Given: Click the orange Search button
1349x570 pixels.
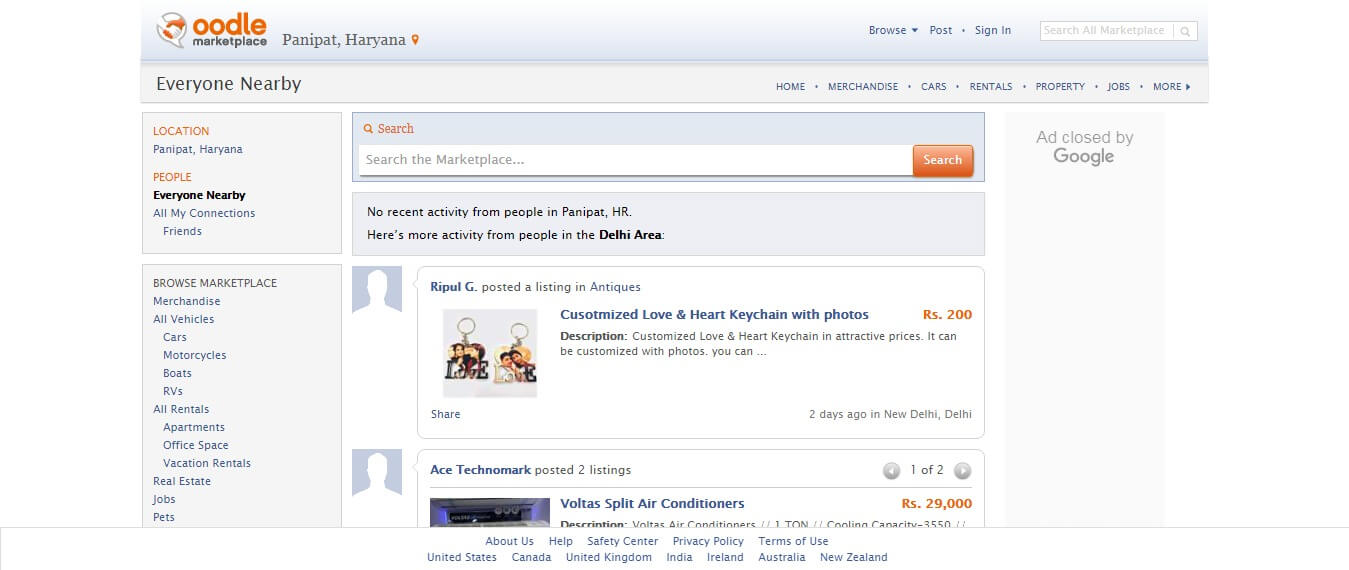Looking at the screenshot, I should tap(943, 160).
